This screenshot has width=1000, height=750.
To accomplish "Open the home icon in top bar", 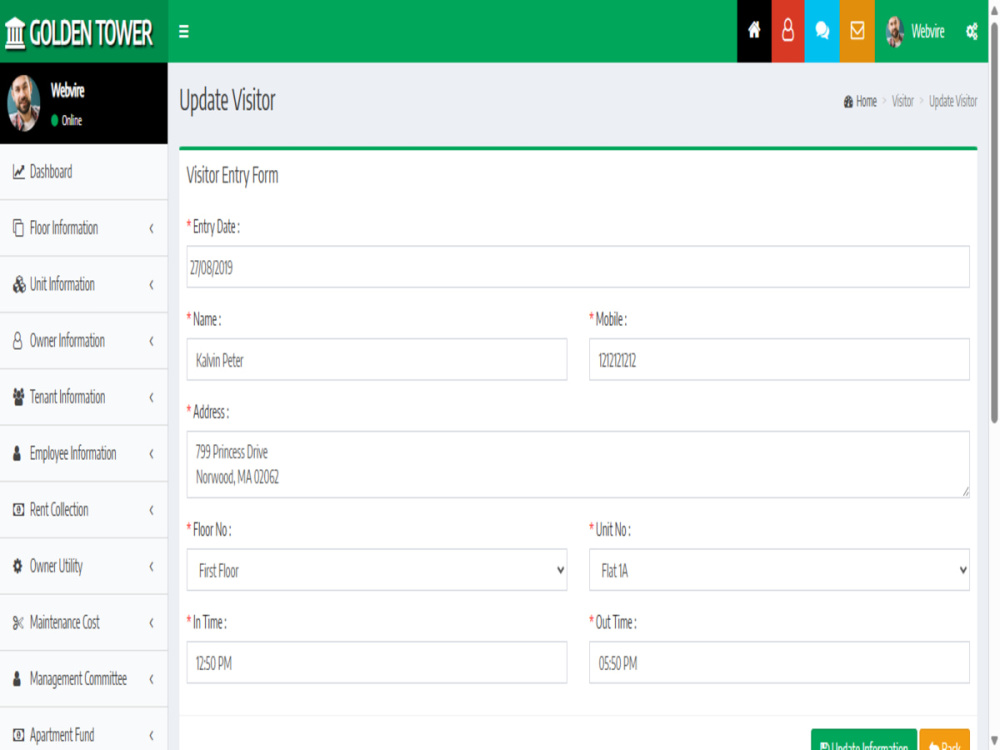I will (754, 31).
